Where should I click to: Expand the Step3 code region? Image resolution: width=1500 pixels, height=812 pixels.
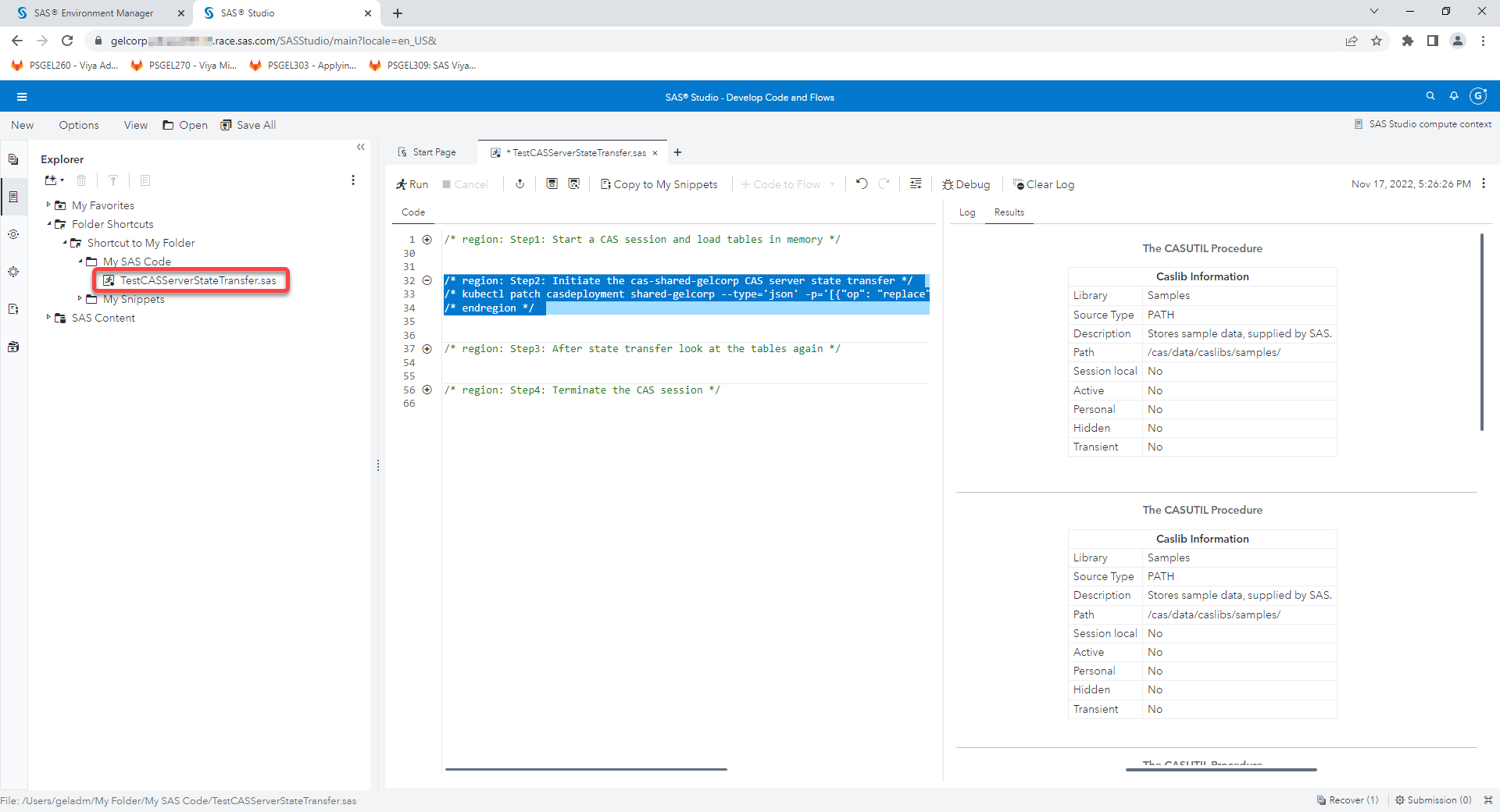(x=427, y=349)
